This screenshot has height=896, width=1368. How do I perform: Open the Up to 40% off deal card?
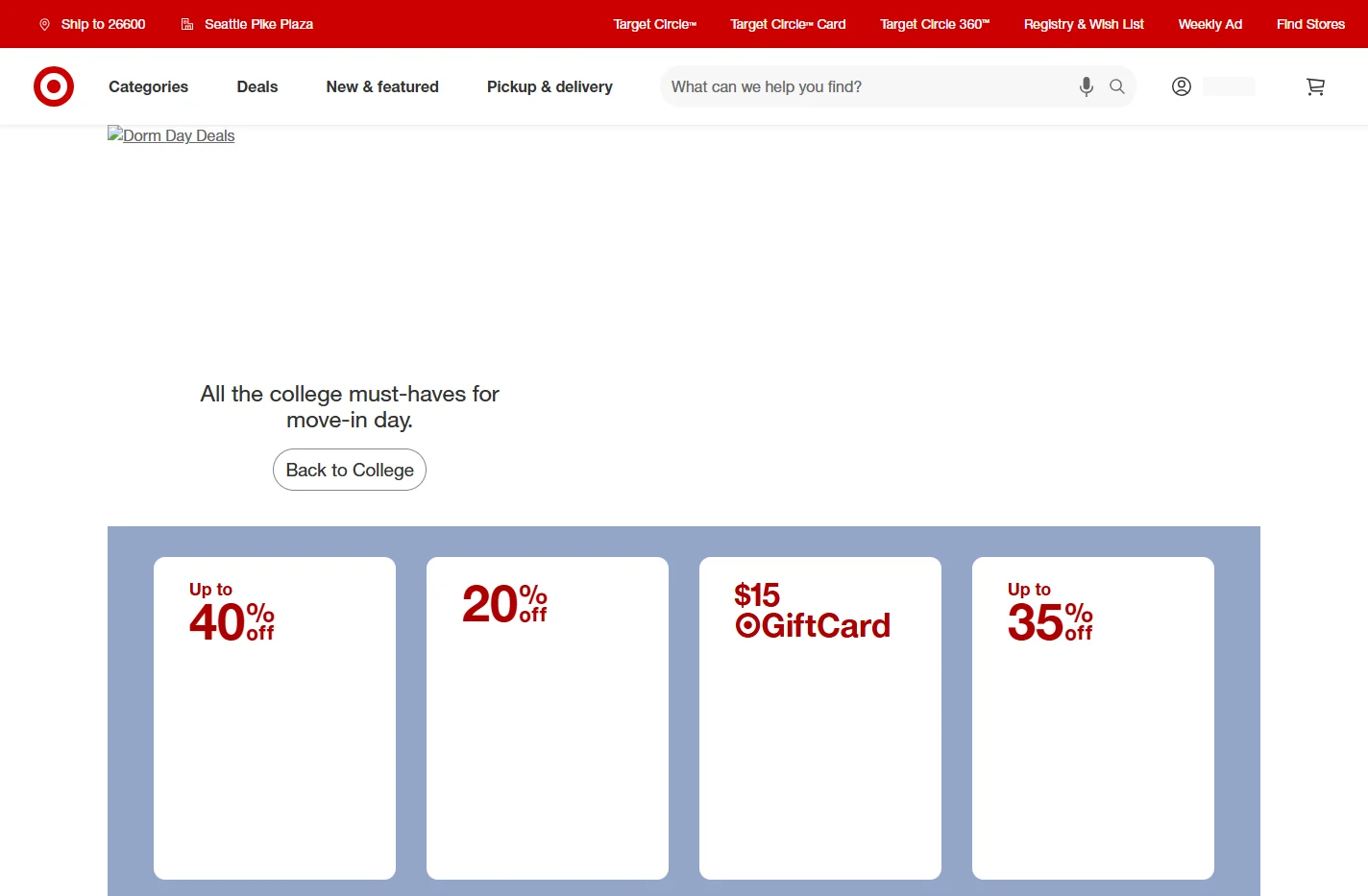275,718
